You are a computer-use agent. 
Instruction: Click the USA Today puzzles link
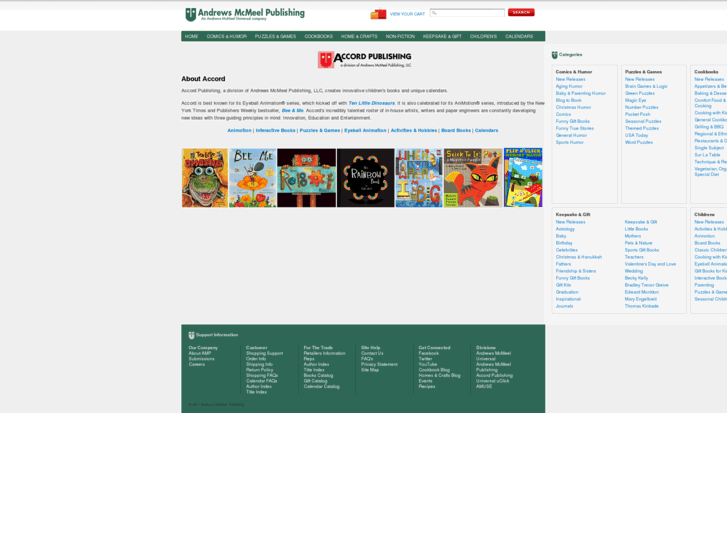[x=636, y=135]
